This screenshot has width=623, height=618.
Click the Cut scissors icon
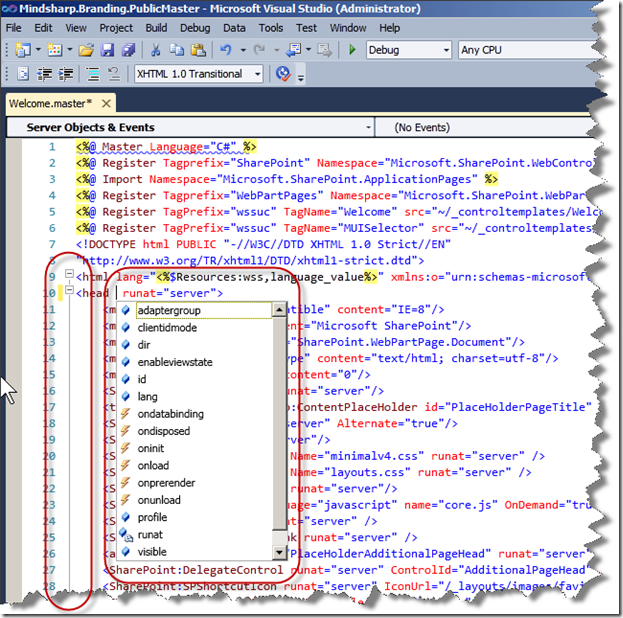click(x=155, y=50)
